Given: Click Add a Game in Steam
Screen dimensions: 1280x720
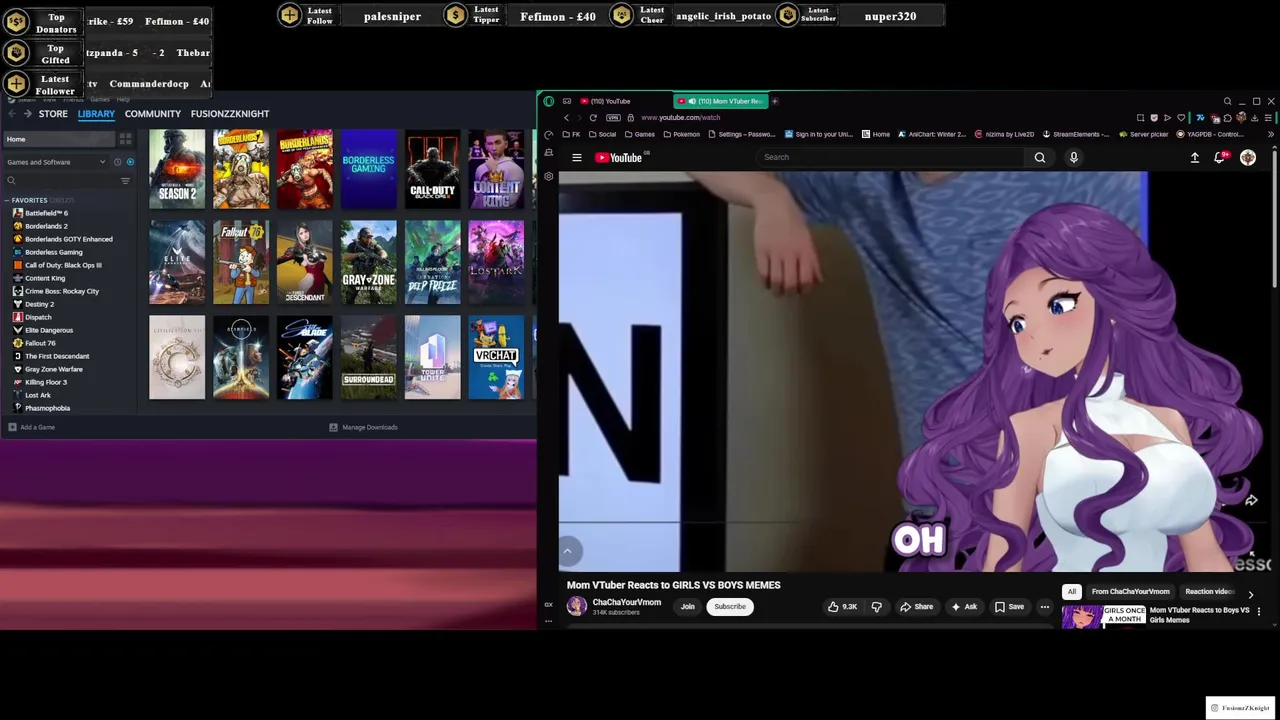Looking at the screenshot, I should [x=32, y=427].
